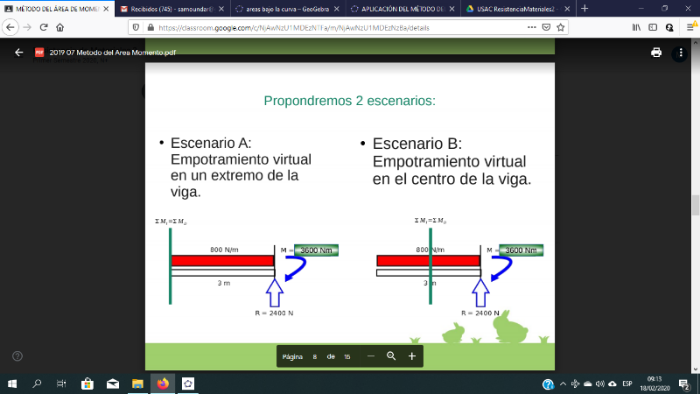Reload the current page
The image size is (700, 394).
[44, 28]
